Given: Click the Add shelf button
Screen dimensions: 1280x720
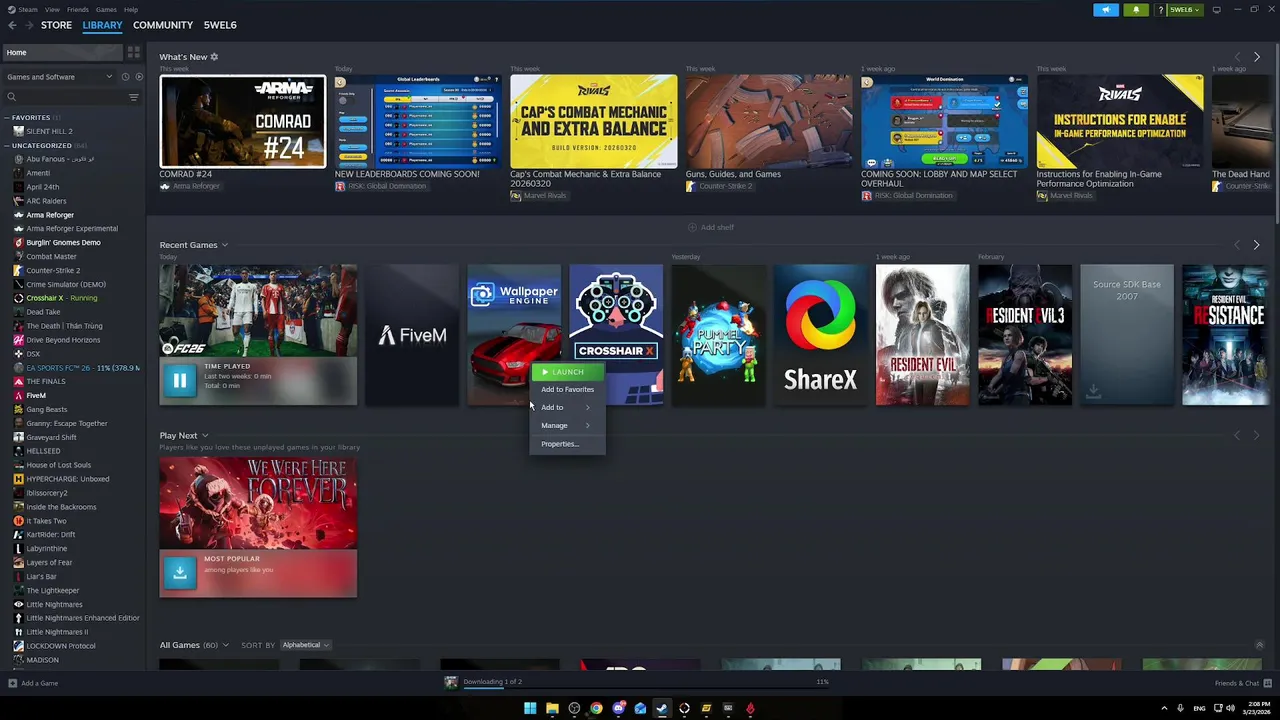Looking at the screenshot, I should 711,227.
